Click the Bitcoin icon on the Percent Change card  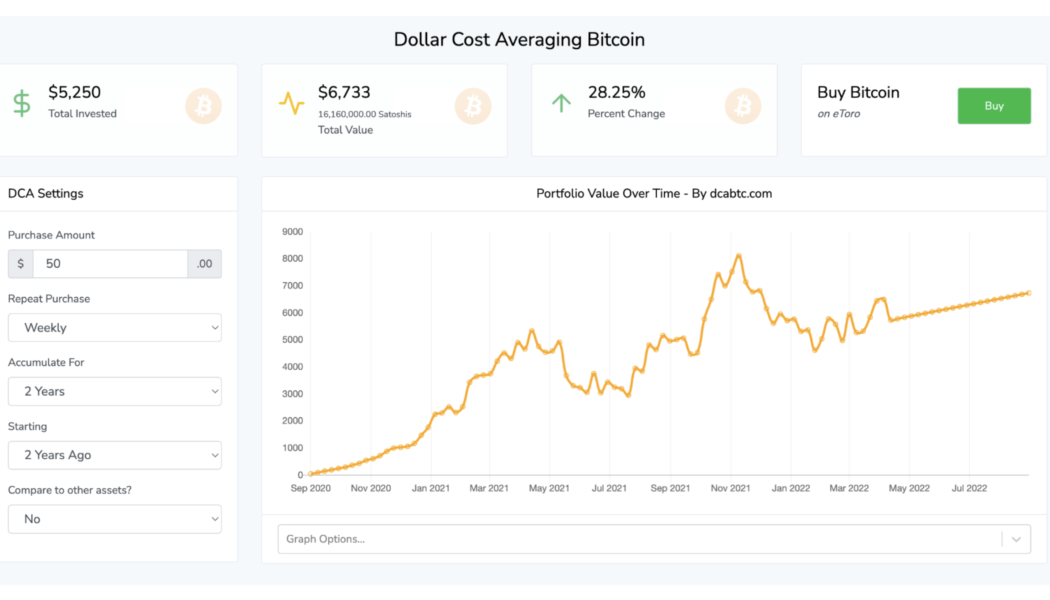click(x=742, y=105)
